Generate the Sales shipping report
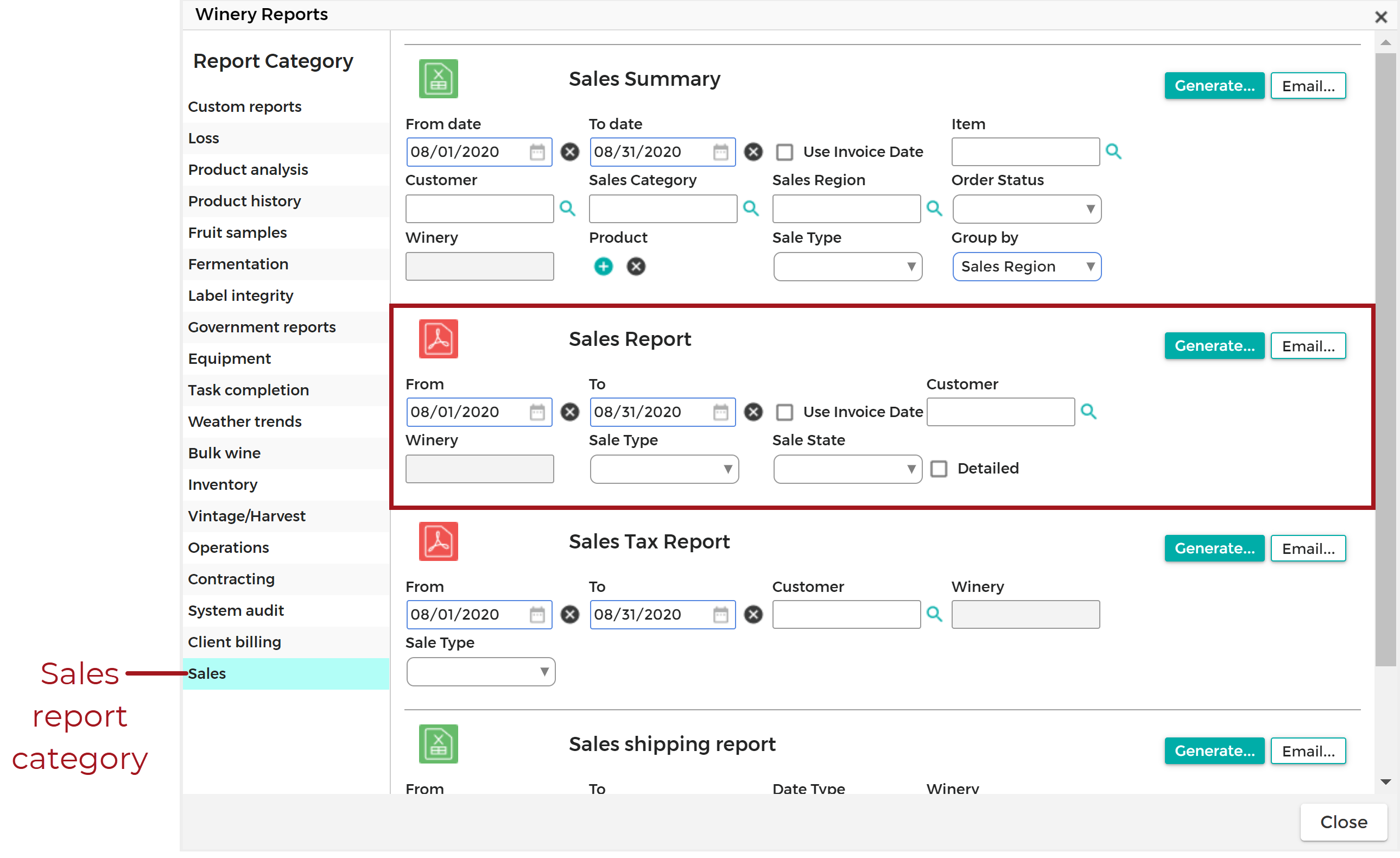The image size is (1400, 858). [1214, 751]
